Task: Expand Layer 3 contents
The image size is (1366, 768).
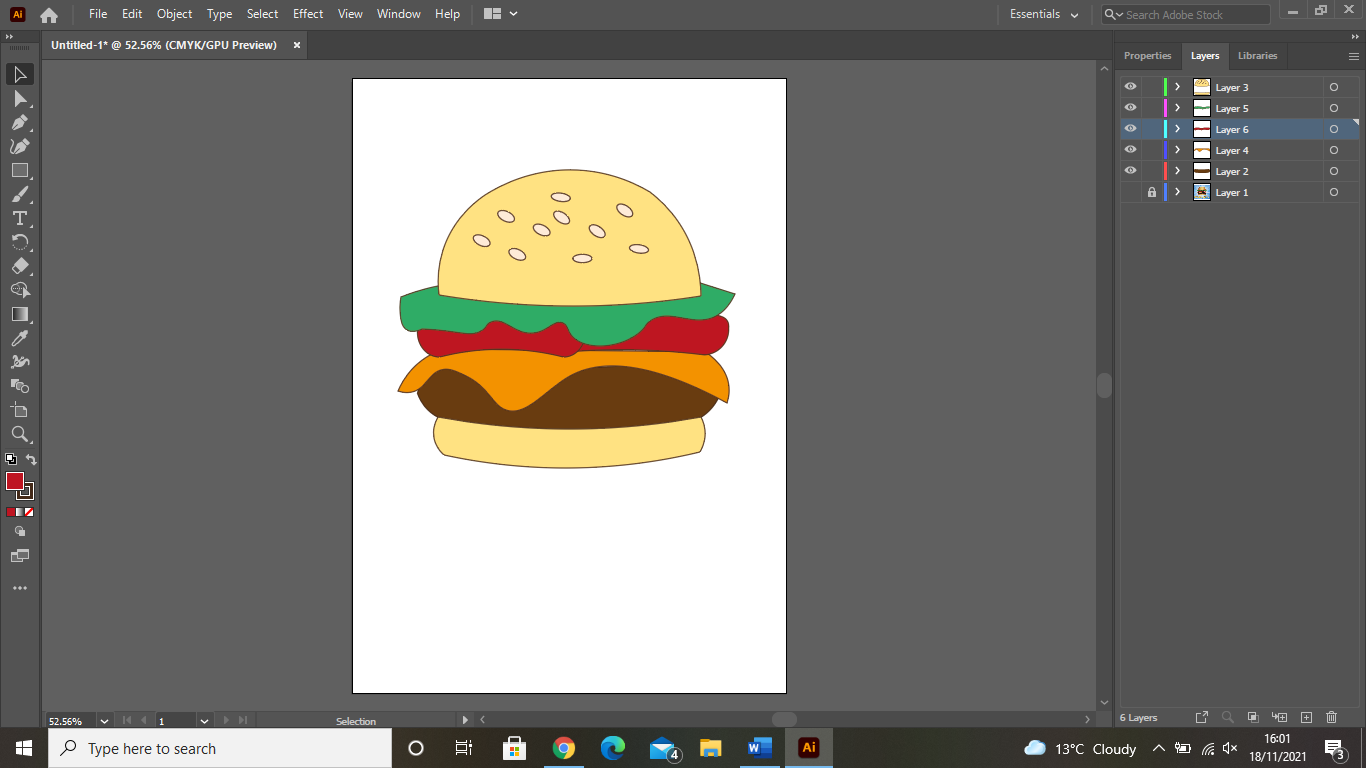Action: pyautogui.click(x=1178, y=87)
